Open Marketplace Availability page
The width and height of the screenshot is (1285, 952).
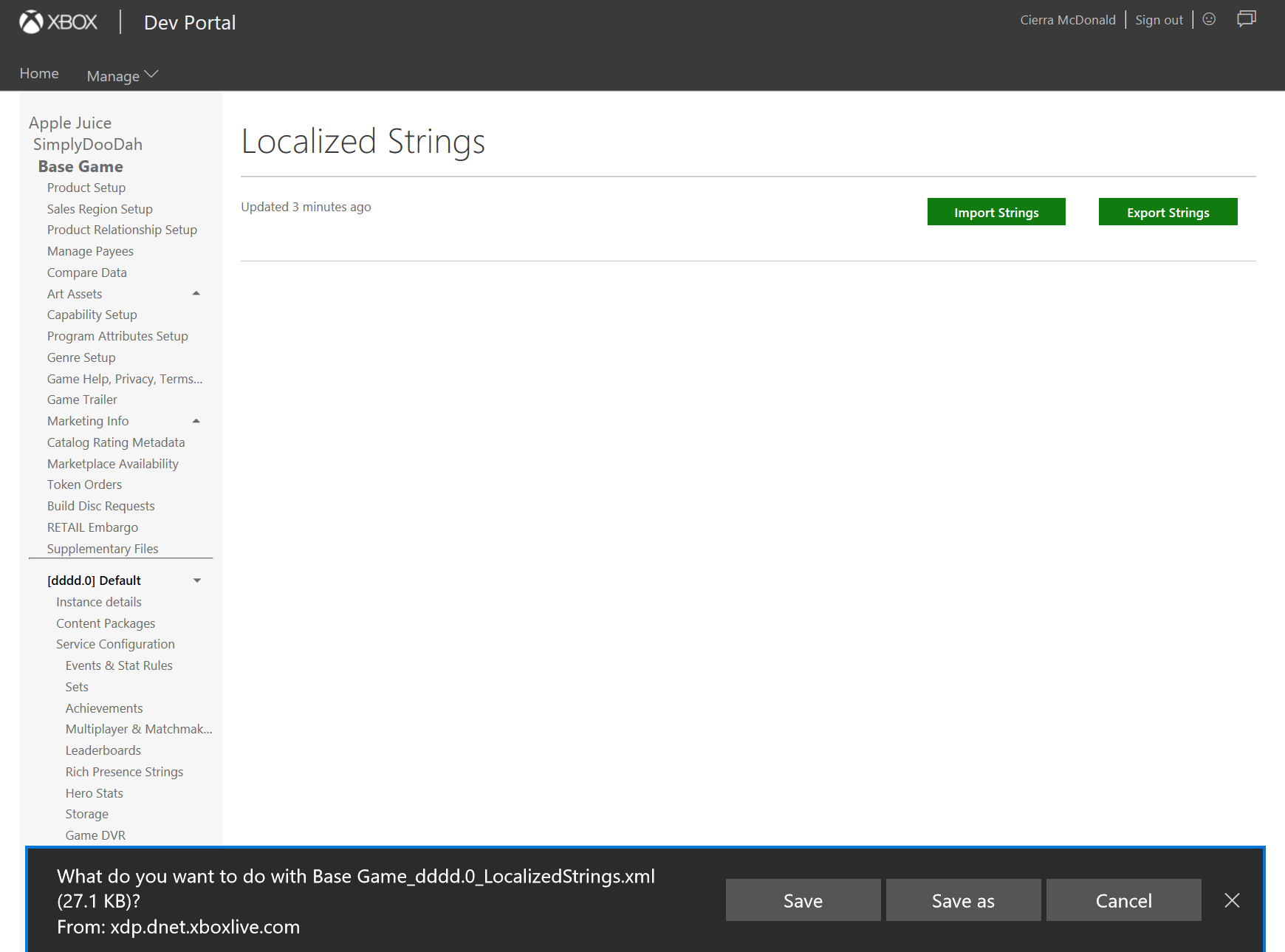pos(113,464)
